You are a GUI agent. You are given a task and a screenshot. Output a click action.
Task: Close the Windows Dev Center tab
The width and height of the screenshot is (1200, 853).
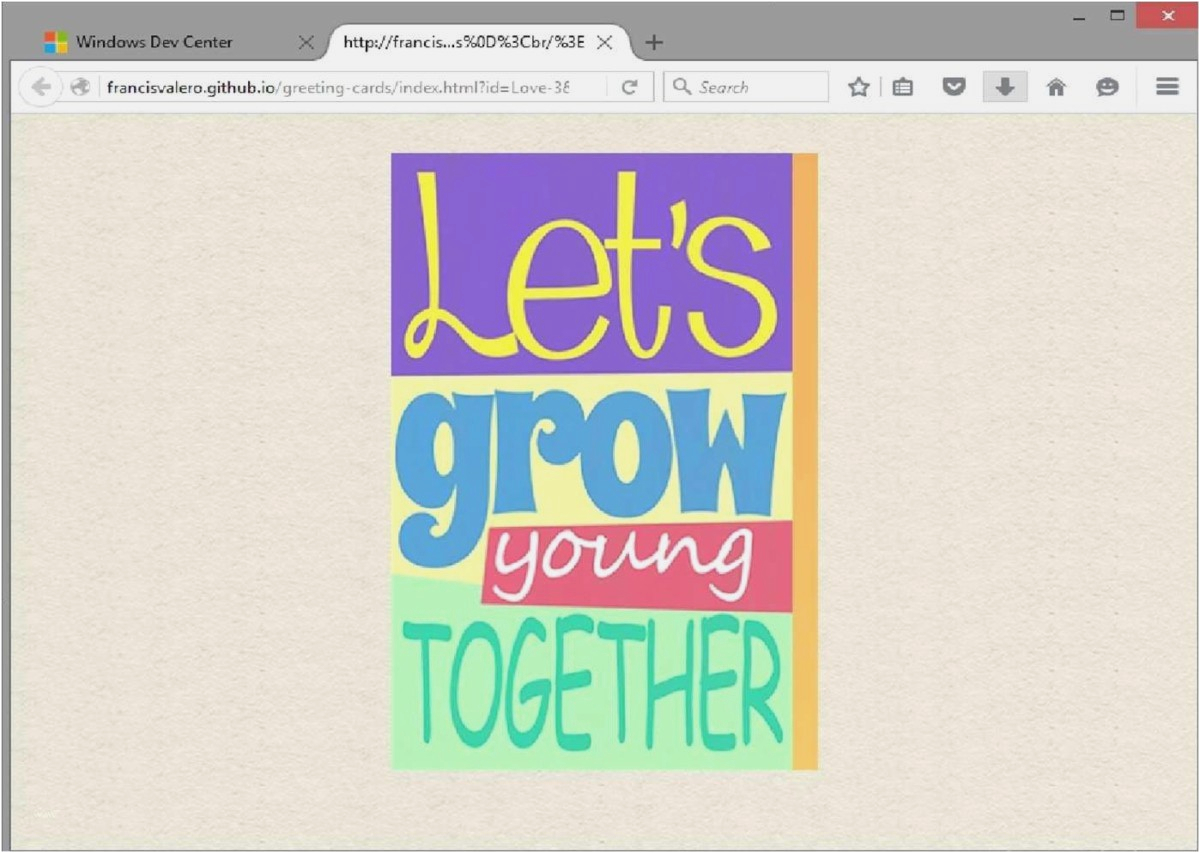[x=307, y=43]
